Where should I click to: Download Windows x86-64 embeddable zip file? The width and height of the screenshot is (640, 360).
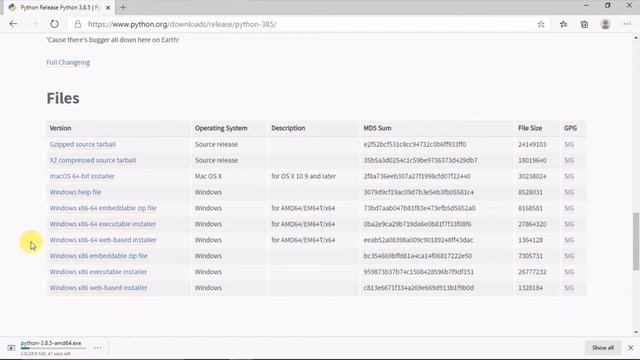pos(103,208)
